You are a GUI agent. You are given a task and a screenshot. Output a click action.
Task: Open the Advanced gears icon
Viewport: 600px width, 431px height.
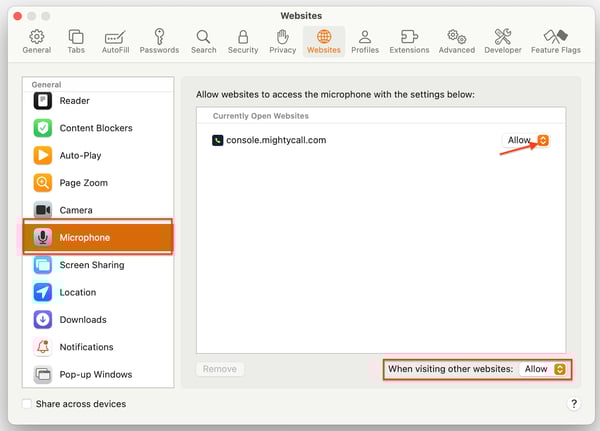457,37
